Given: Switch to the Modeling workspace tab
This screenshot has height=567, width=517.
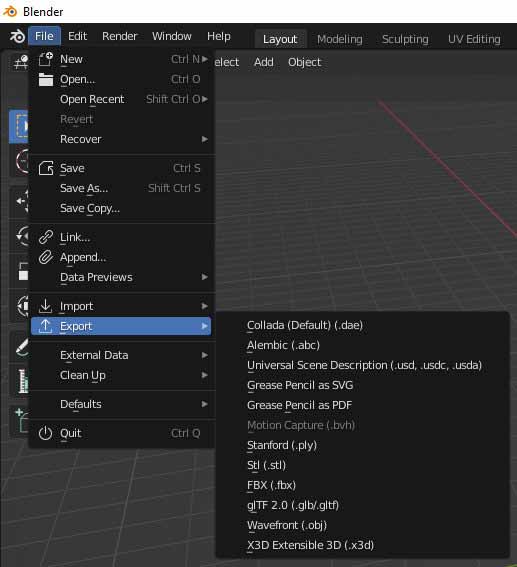Looking at the screenshot, I should (339, 39).
